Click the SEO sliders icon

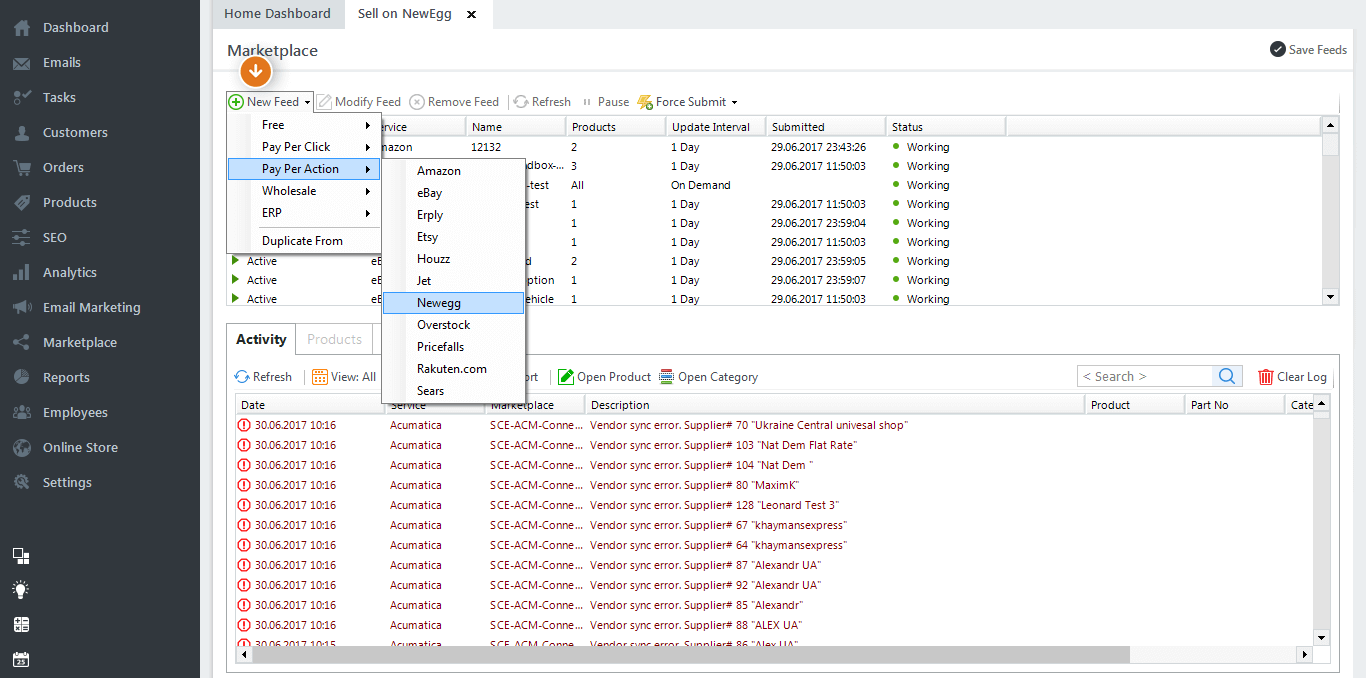(21, 238)
